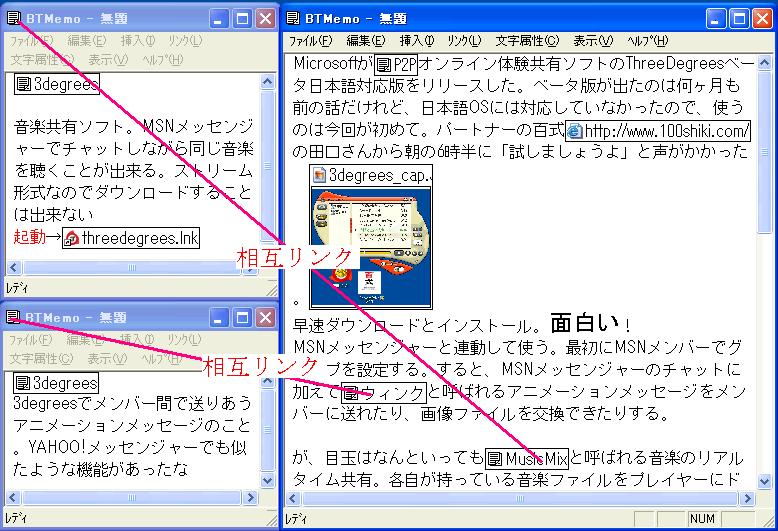Open the 3degrees_cap file link label

[371, 175]
